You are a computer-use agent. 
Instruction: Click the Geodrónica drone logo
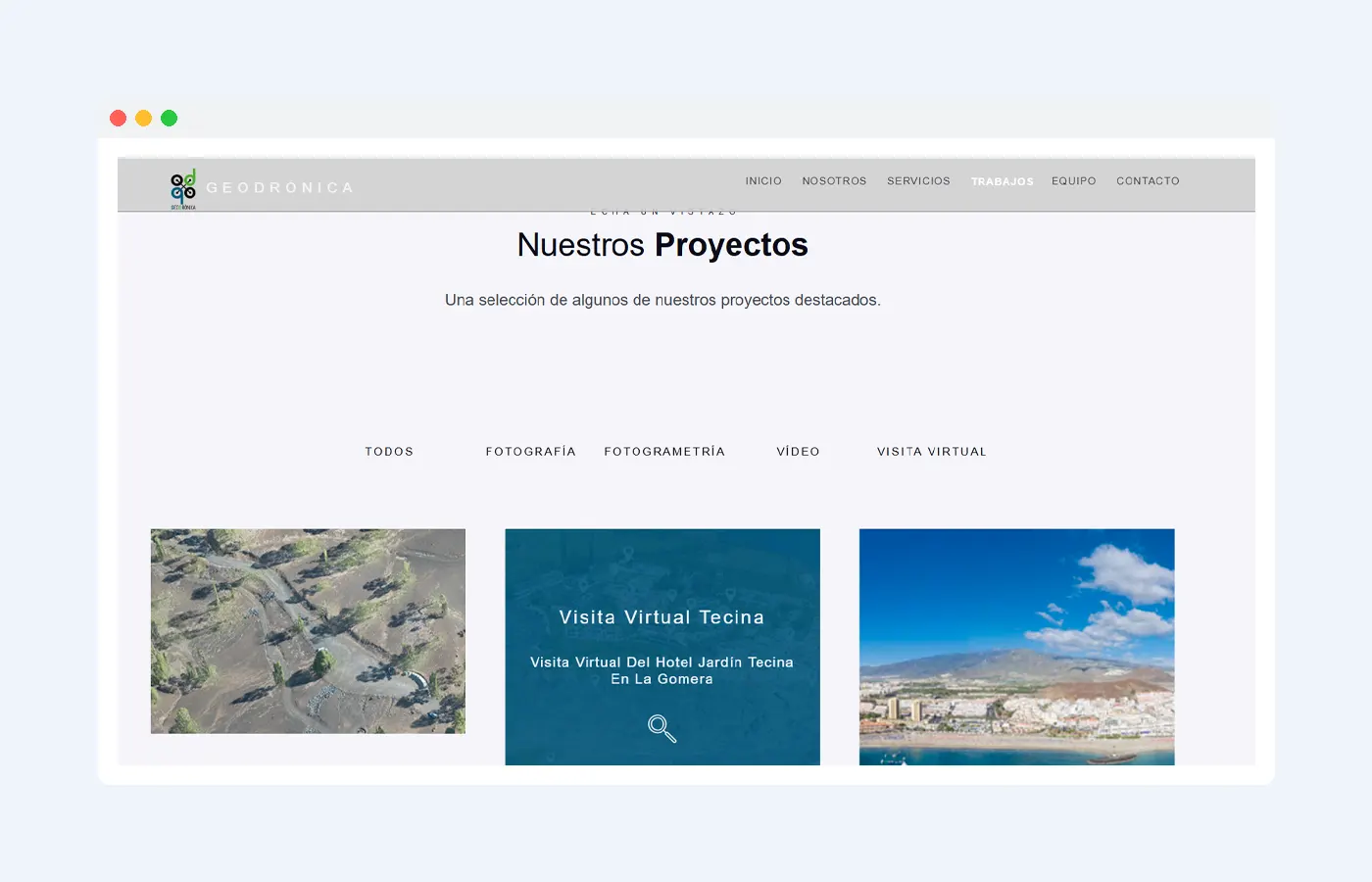(182, 188)
